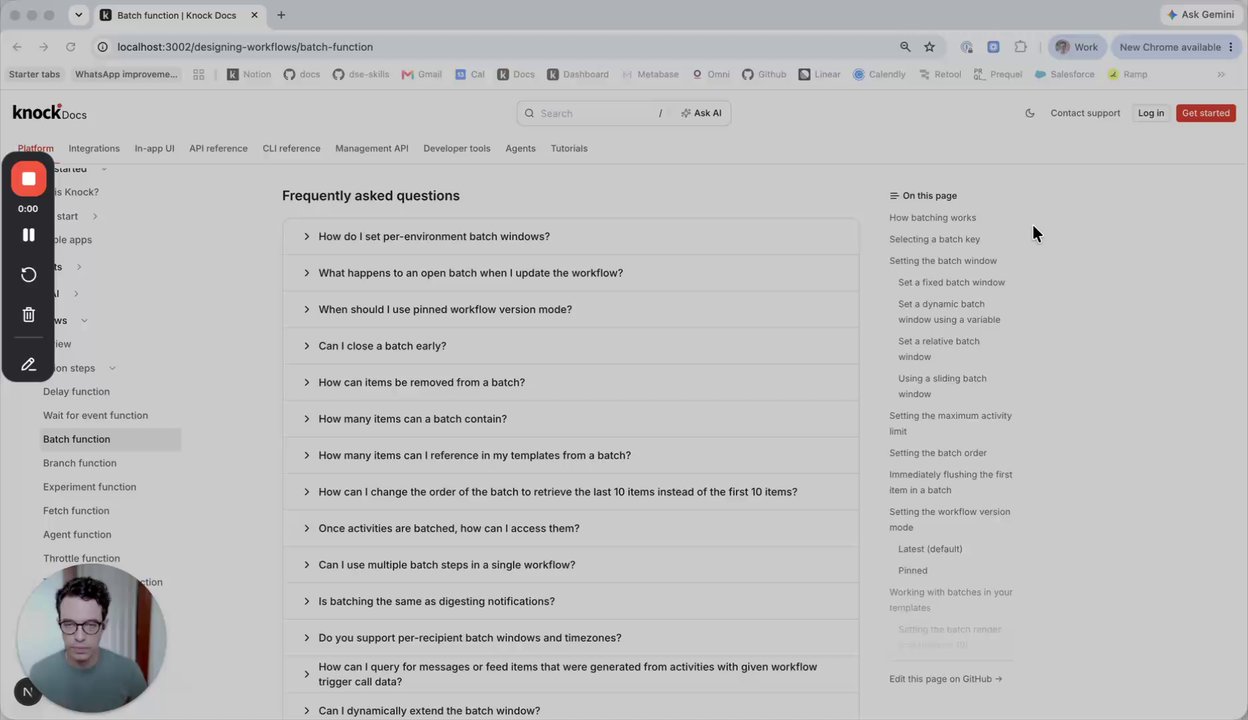Open a new browser tab
Screen dimensions: 1248x720
pos(281,15)
